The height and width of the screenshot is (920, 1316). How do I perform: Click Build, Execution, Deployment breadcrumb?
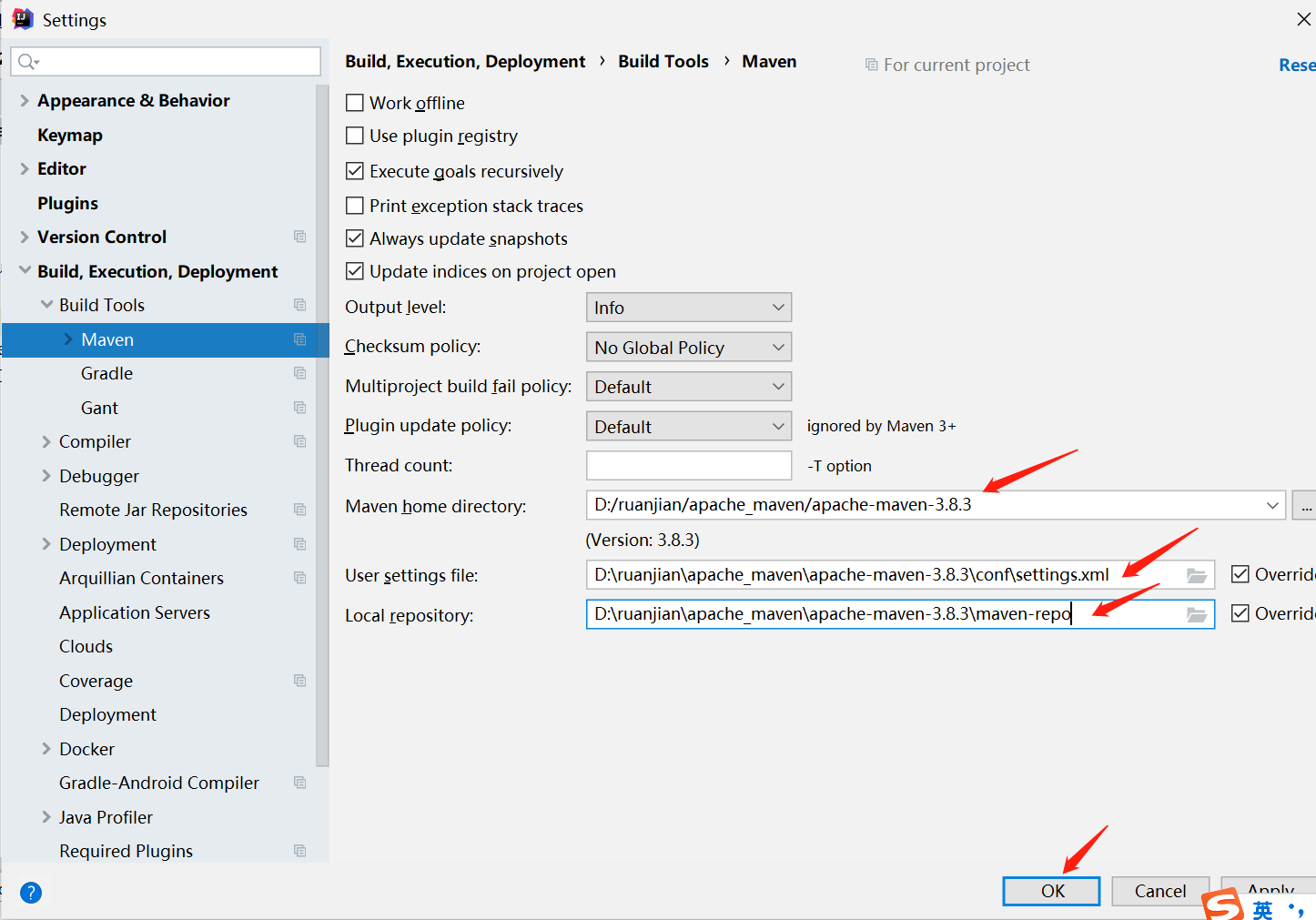point(465,61)
